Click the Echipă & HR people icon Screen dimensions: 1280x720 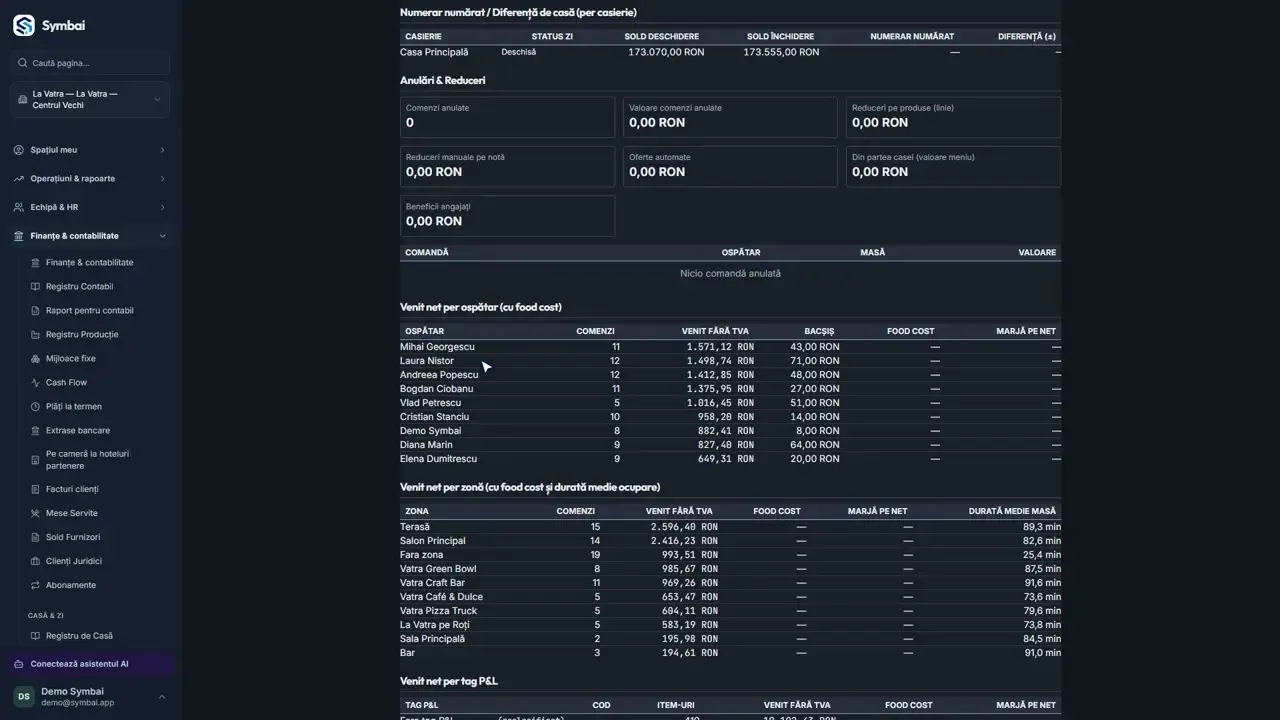(x=19, y=207)
